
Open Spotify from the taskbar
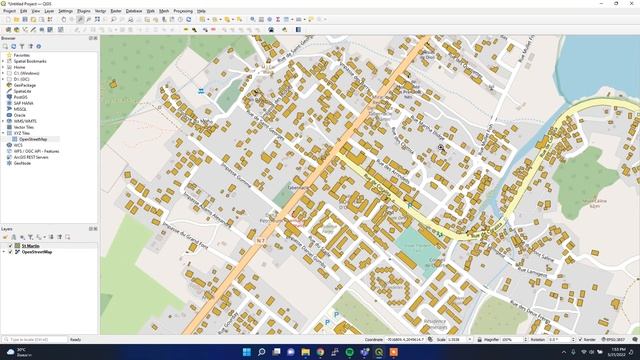tap(349, 352)
